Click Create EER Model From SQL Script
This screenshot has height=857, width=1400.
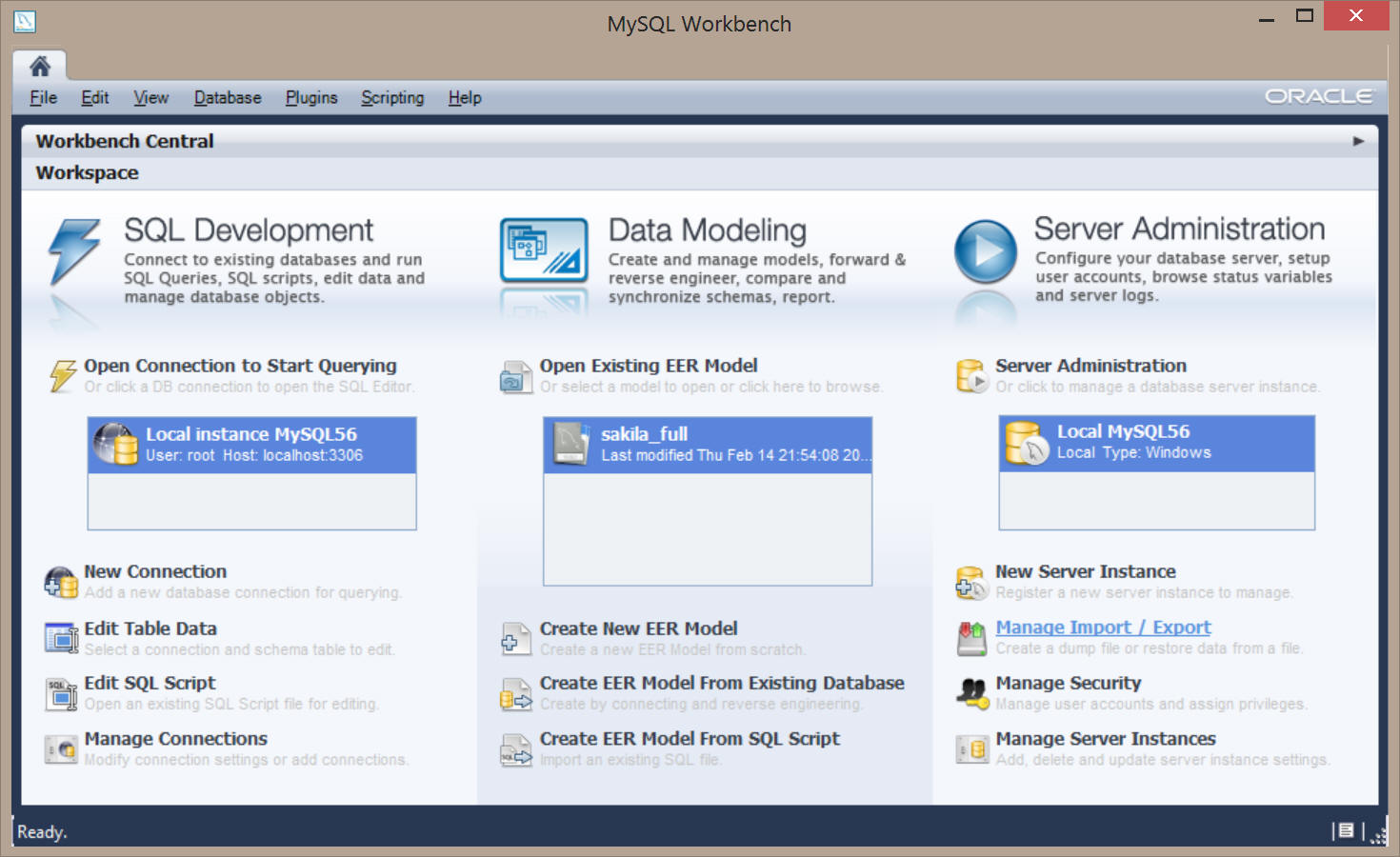tap(690, 739)
